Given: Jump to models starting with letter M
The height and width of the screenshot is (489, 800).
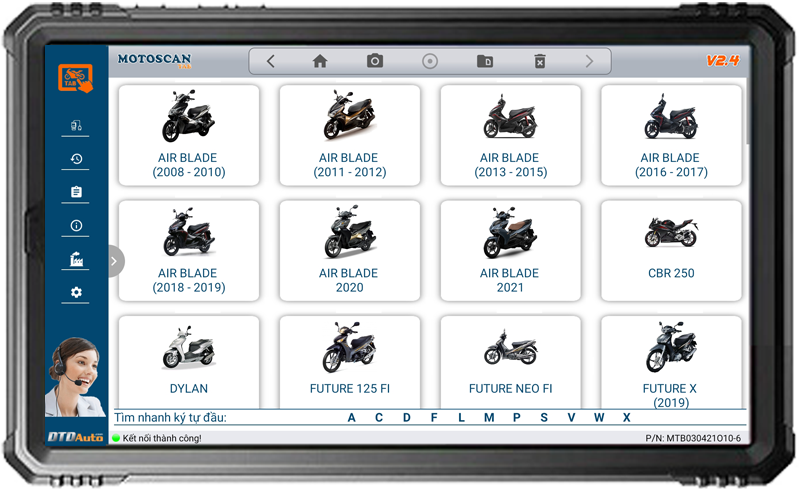Looking at the screenshot, I should 489,418.
